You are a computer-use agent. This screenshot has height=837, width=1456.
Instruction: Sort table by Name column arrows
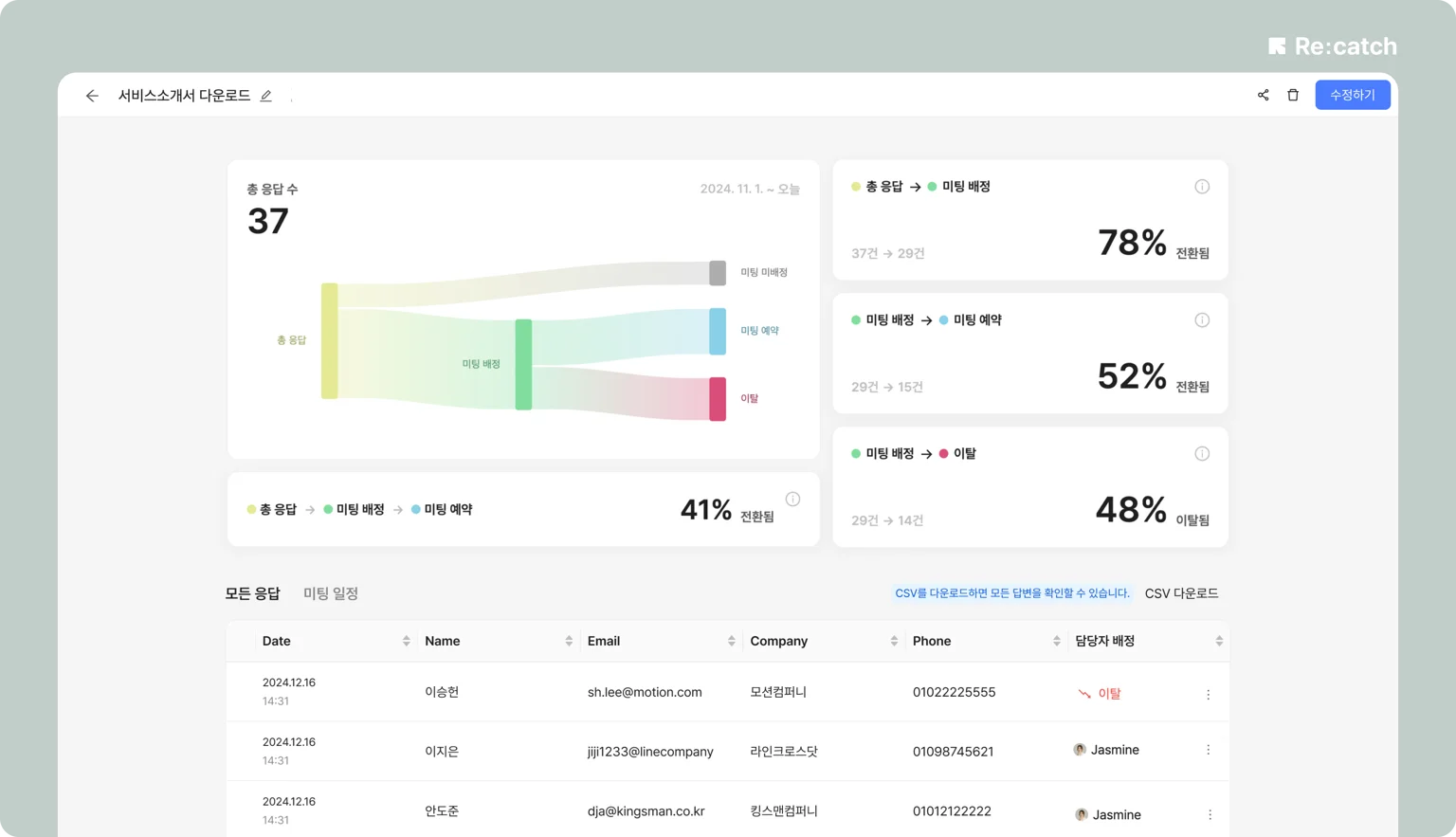[x=569, y=642]
